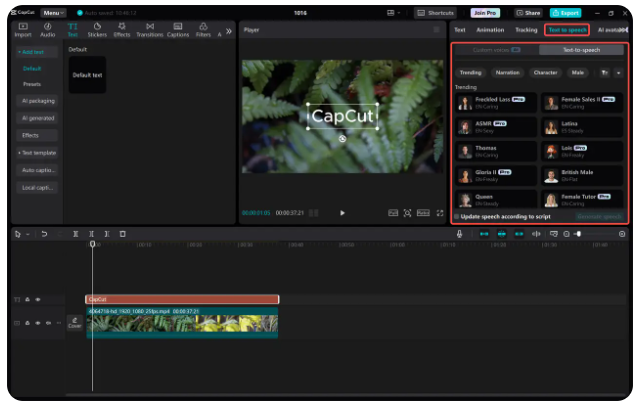Screen dimensions: 642x411
Task: Switch to the Custom voices tab
Action: pyautogui.click(x=496, y=49)
